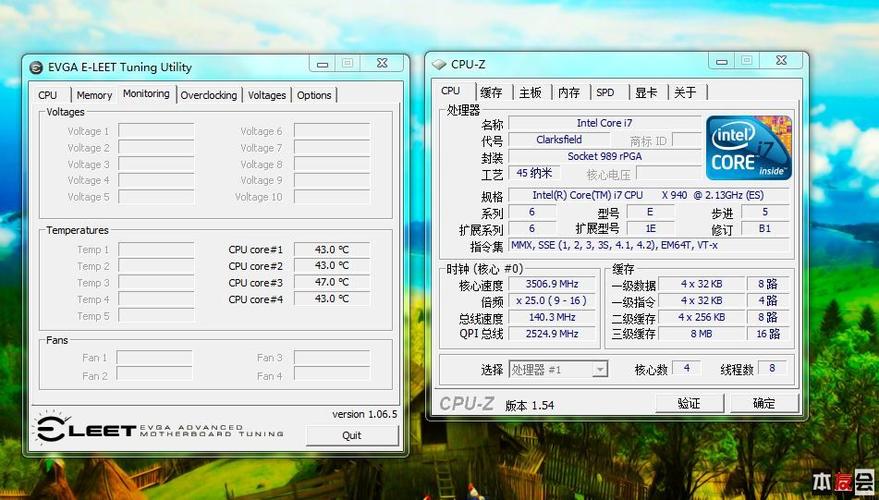
Task: Click the Voltage 1 field
Action: [156, 131]
